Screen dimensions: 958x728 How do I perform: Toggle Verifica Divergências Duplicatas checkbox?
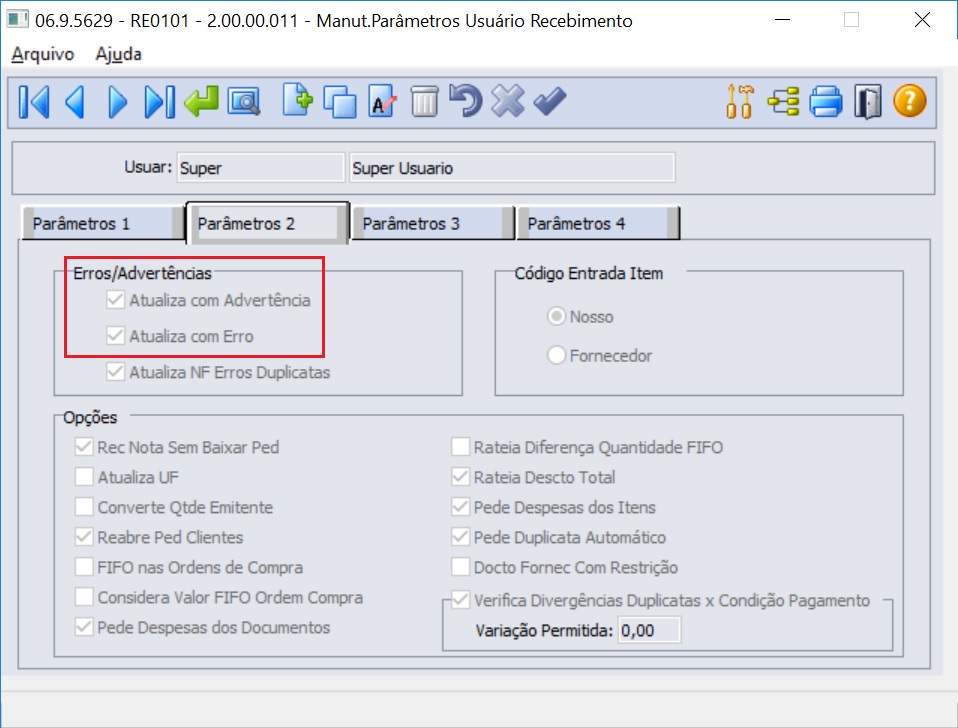click(x=460, y=600)
